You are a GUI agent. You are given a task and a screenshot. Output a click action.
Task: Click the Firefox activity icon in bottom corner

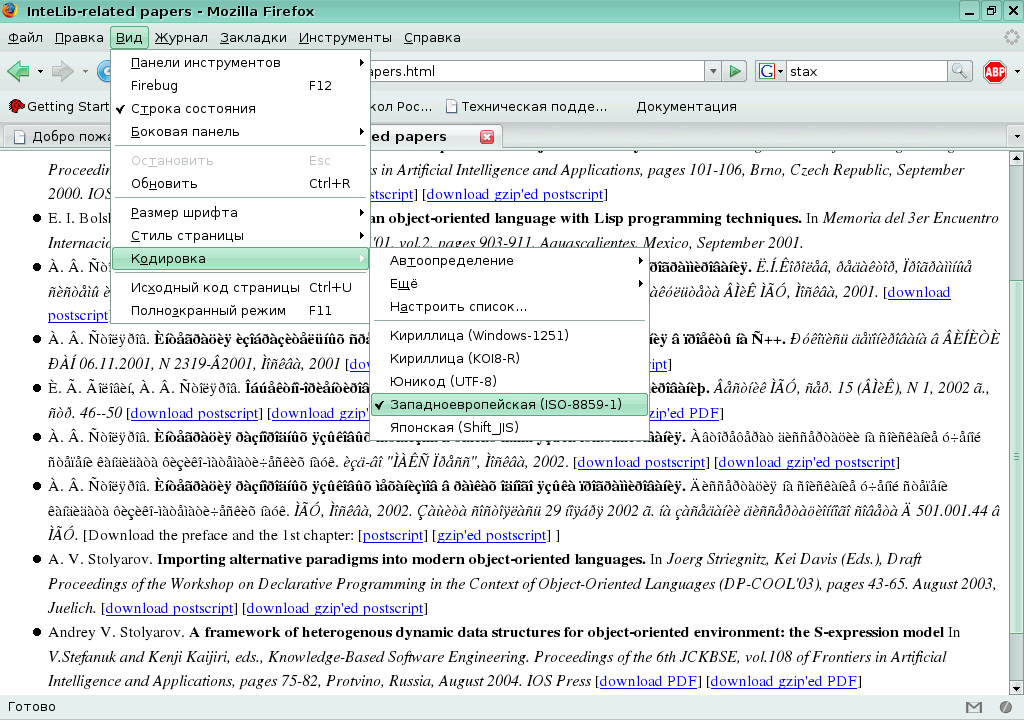(1006, 707)
